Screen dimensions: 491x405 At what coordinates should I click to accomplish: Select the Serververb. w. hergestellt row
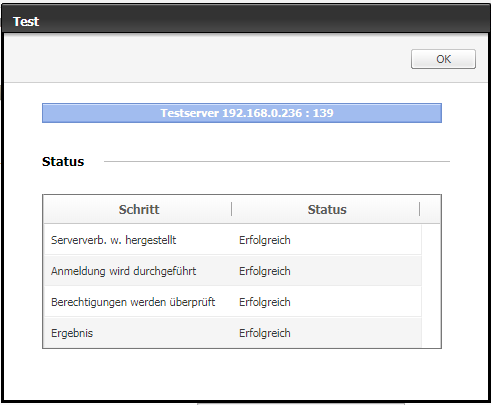(x=233, y=240)
